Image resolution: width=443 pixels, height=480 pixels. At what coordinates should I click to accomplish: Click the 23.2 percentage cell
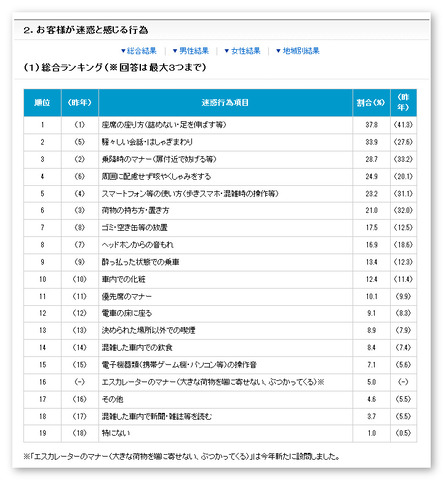(x=371, y=193)
